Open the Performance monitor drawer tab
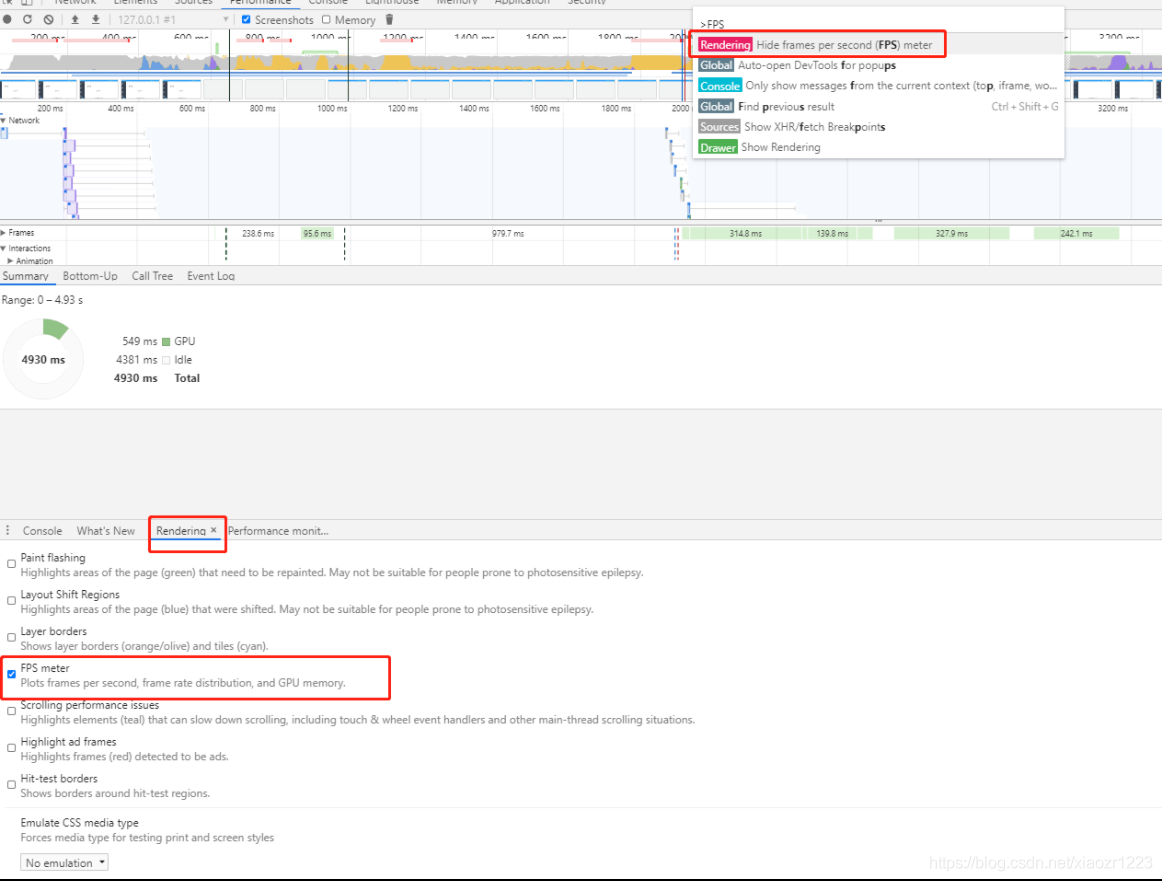Viewport: 1162px width, 881px height. tap(278, 531)
